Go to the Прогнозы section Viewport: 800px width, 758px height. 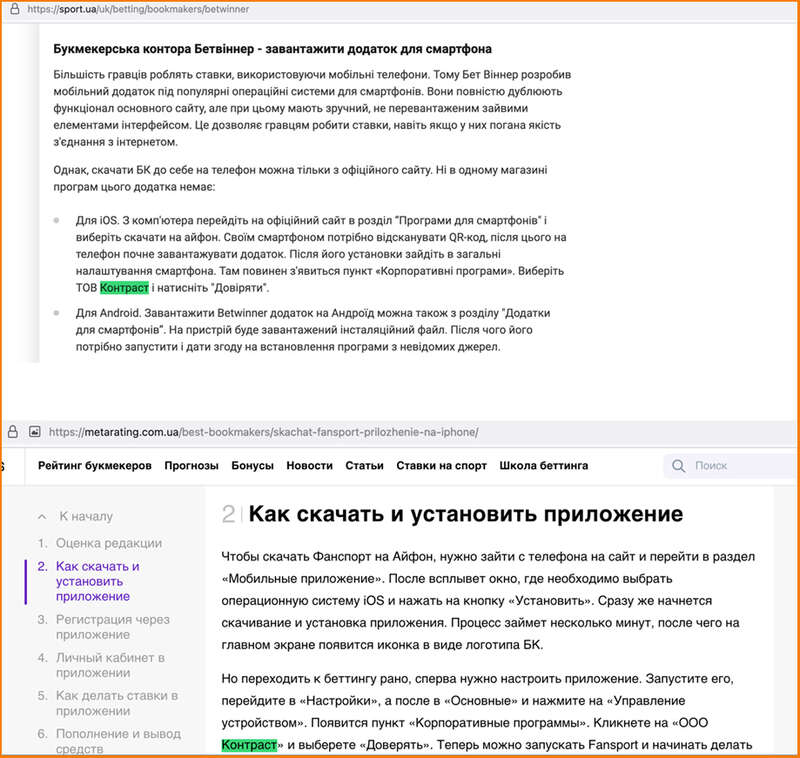coord(191,466)
